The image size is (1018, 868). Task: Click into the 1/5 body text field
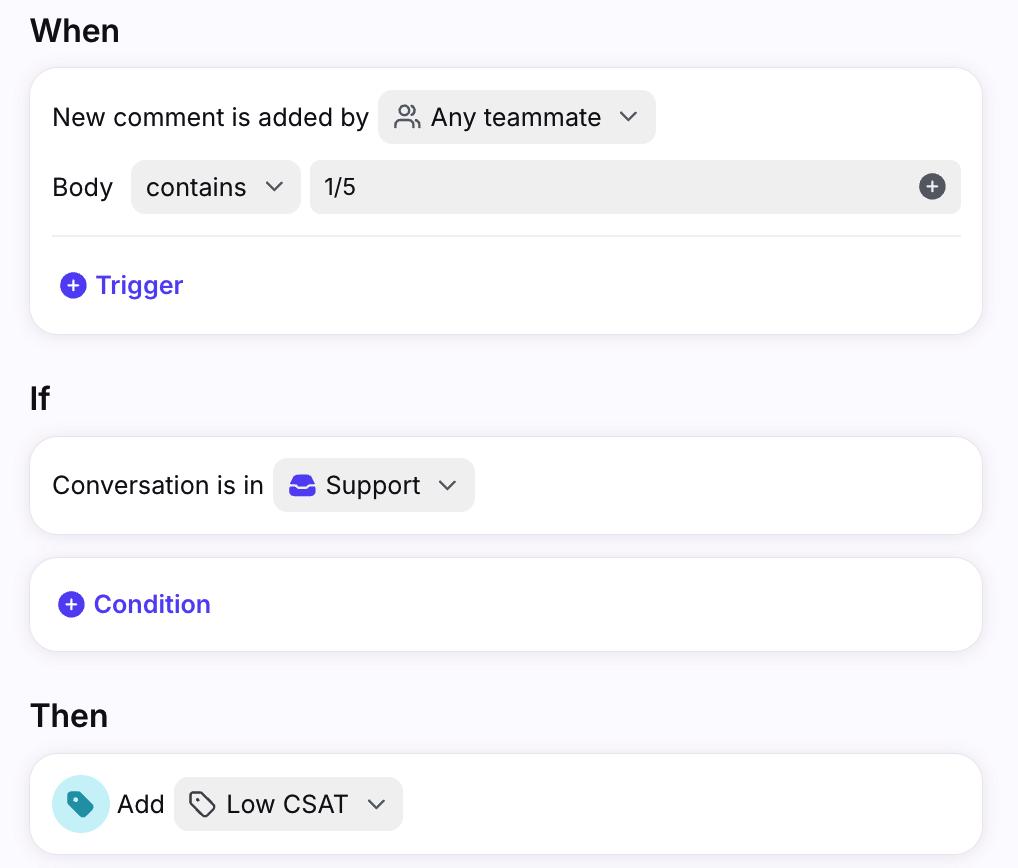coord(610,187)
